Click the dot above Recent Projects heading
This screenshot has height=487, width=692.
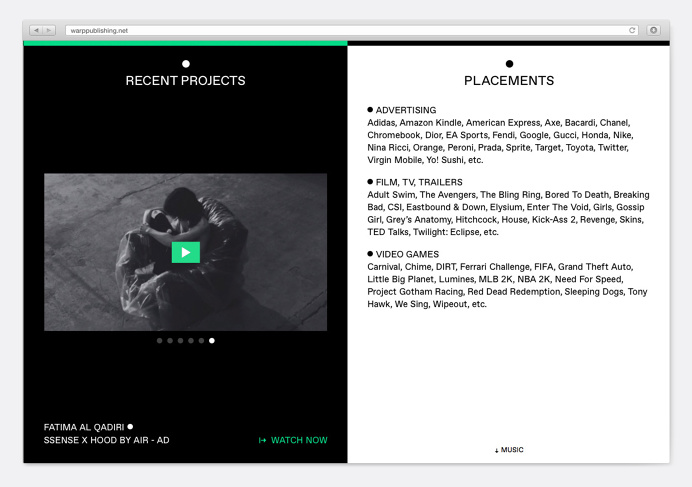pyautogui.click(x=185, y=64)
